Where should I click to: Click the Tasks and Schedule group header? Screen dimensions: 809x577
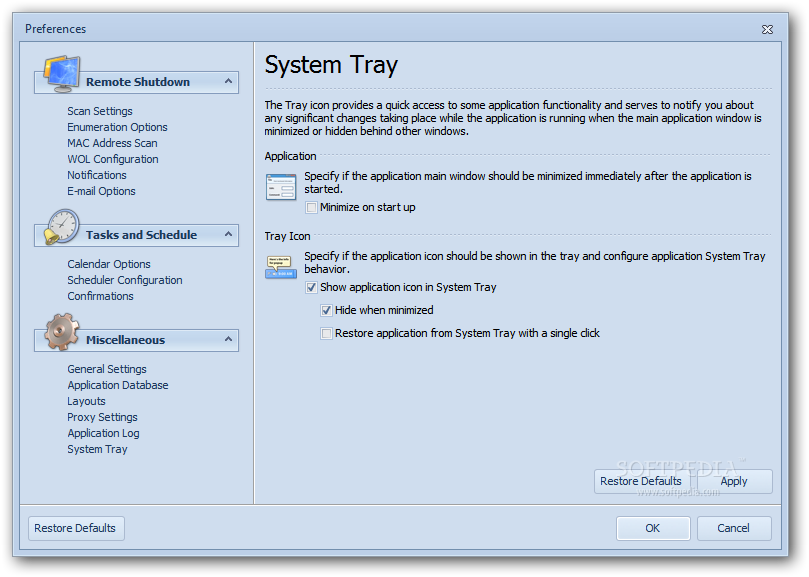pyautogui.click(x=137, y=235)
